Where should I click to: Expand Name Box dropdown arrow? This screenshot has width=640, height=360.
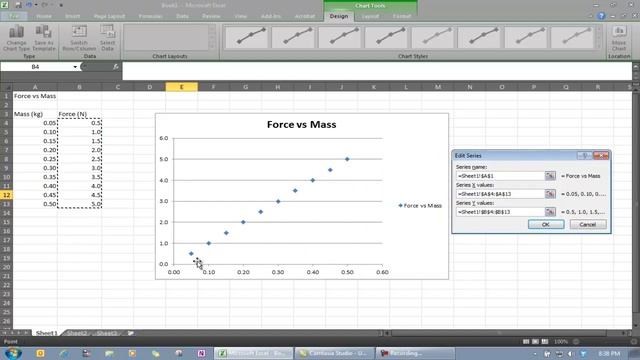point(75,67)
